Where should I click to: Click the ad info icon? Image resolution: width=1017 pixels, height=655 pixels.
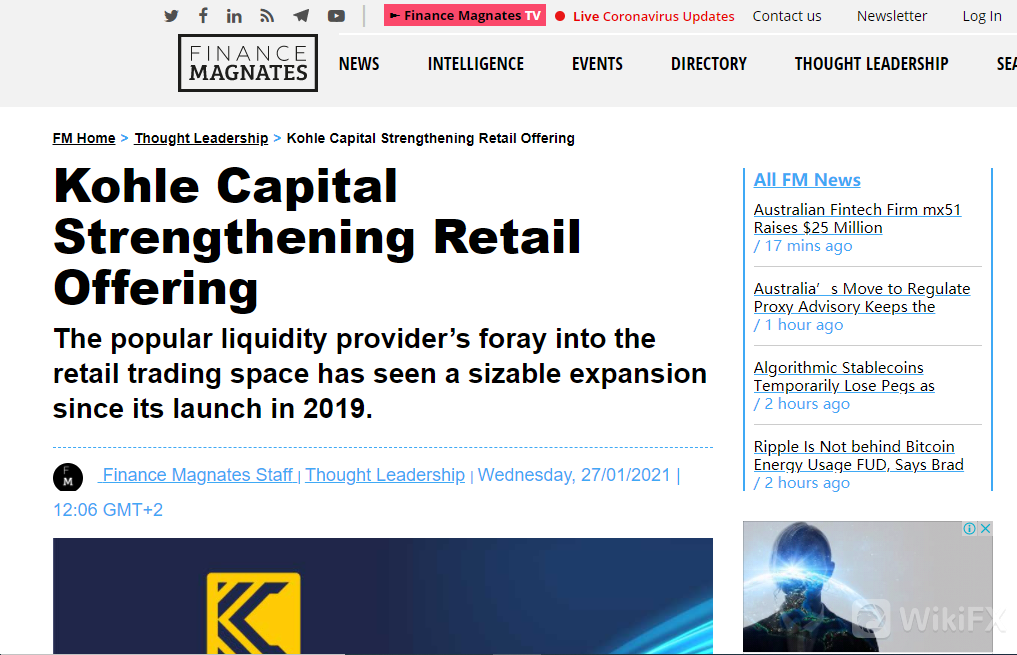[969, 528]
